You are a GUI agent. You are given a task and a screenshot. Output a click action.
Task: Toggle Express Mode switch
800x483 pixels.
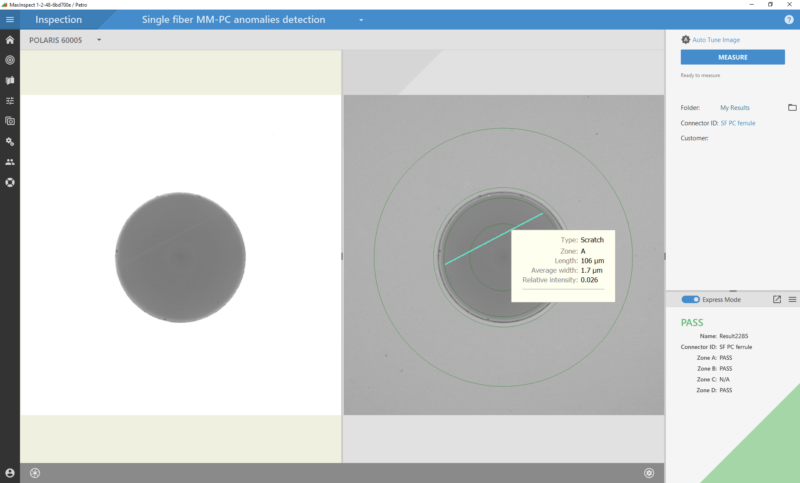coord(690,299)
